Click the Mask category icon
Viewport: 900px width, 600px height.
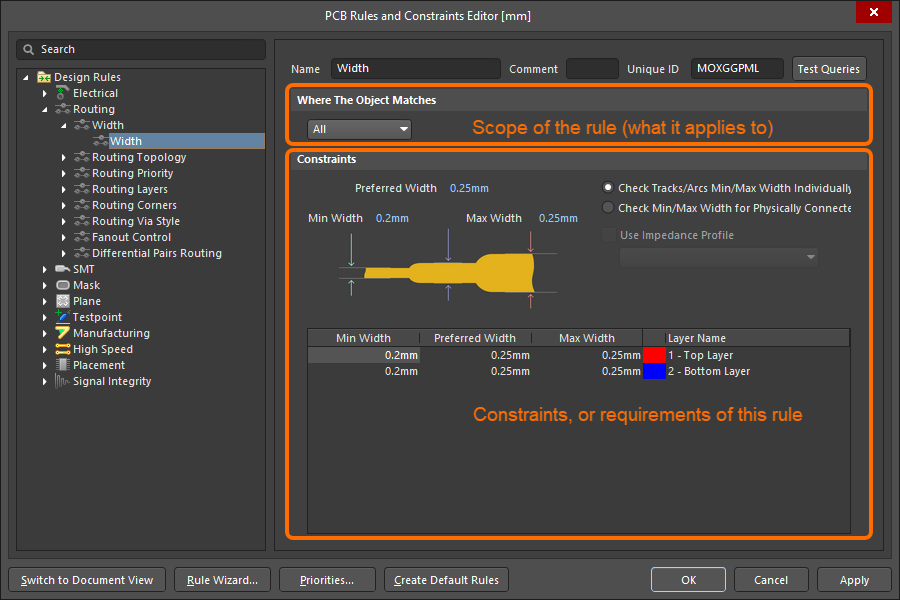(62, 285)
